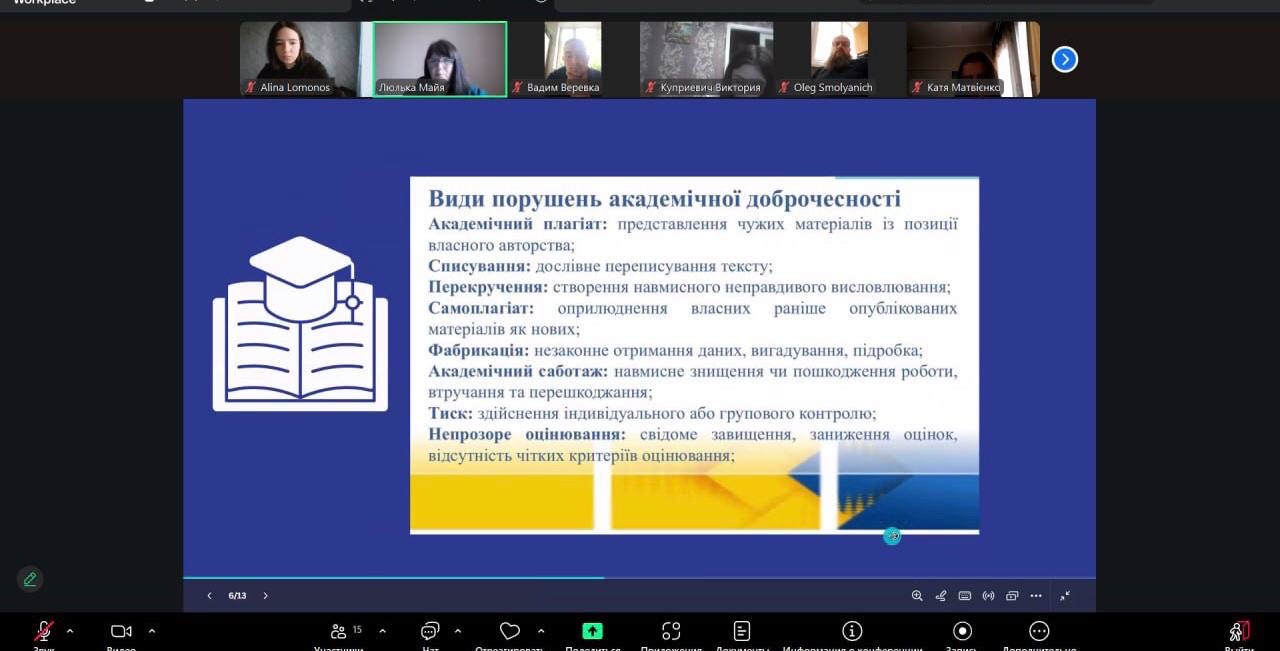Screen dimensions: 1280x651
Task: Turn on the video camera
Action: click(121, 631)
